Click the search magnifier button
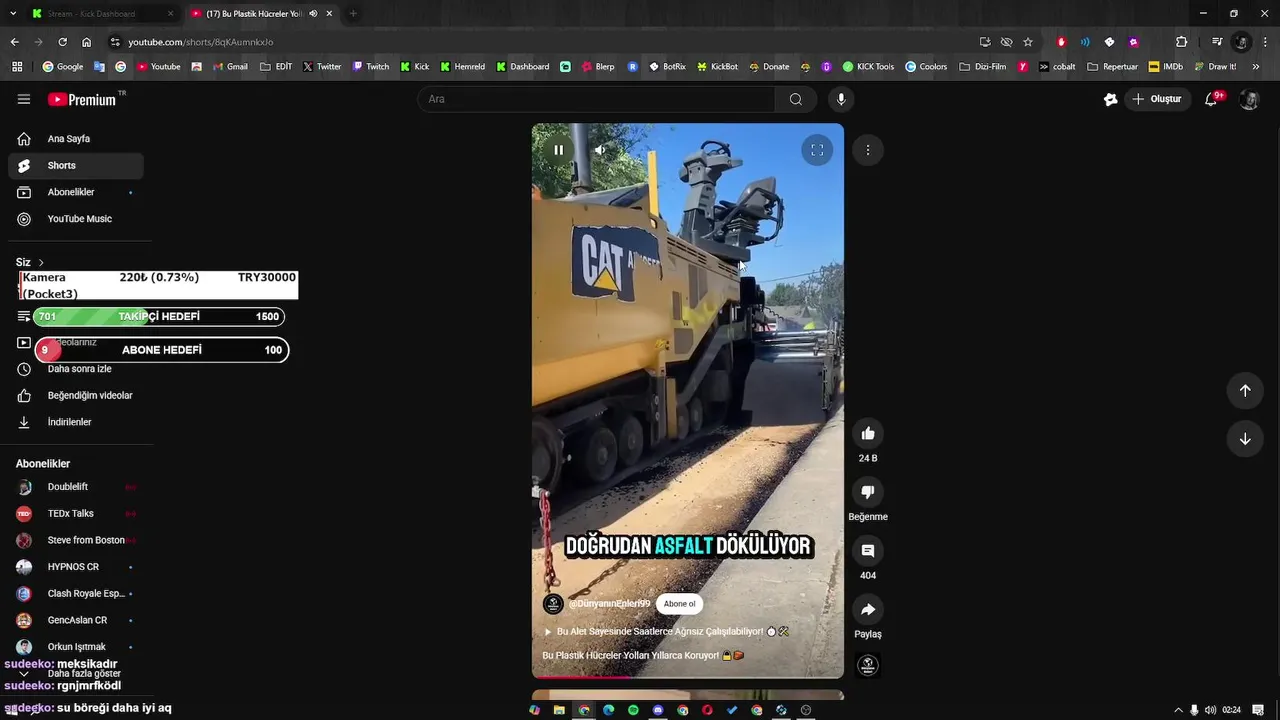The width and height of the screenshot is (1280, 720). point(795,99)
